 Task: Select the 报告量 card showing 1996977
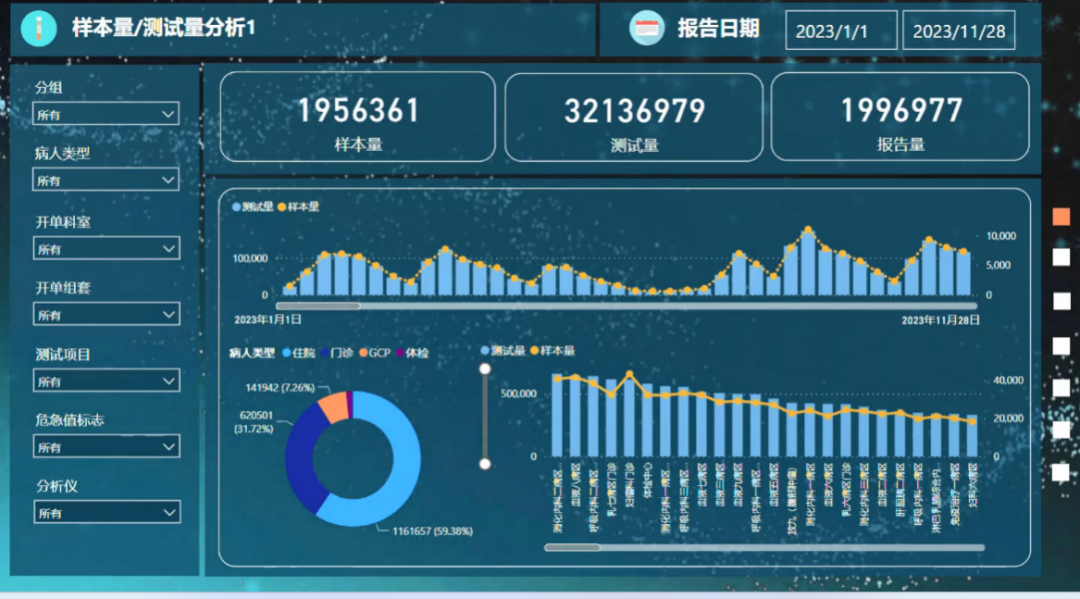point(900,116)
